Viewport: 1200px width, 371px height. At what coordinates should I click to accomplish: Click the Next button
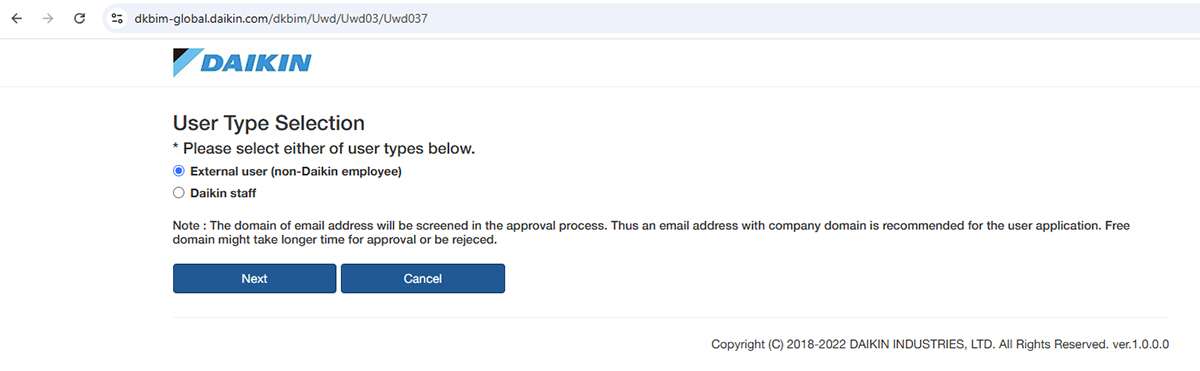coord(254,278)
